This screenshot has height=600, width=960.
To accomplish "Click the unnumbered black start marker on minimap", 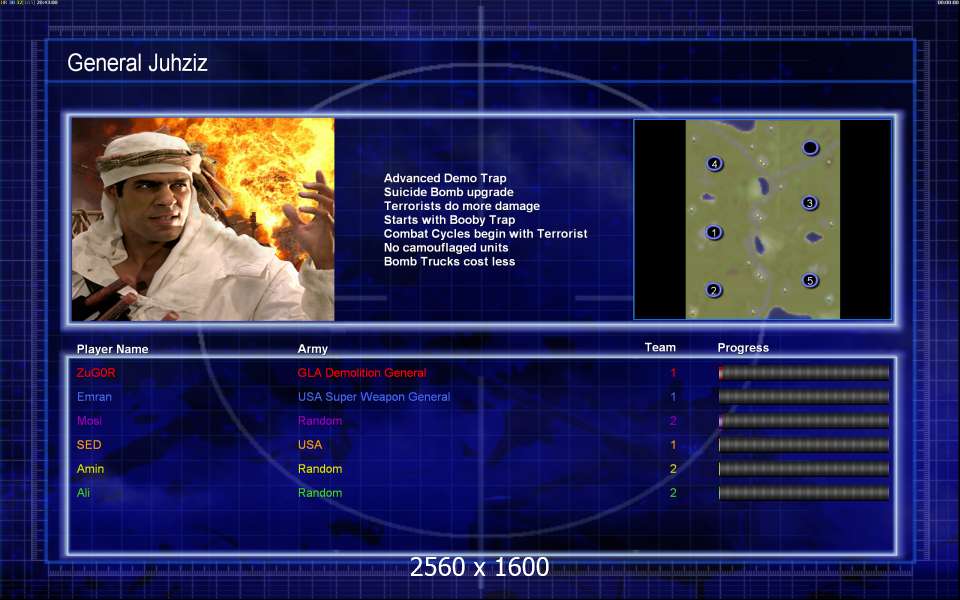I will (810, 148).
